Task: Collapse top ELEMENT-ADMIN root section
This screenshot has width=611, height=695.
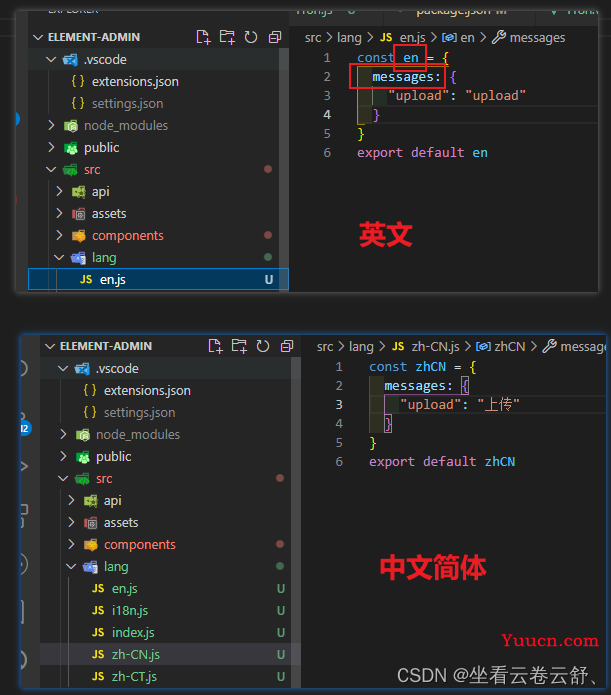Action: pos(38,37)
